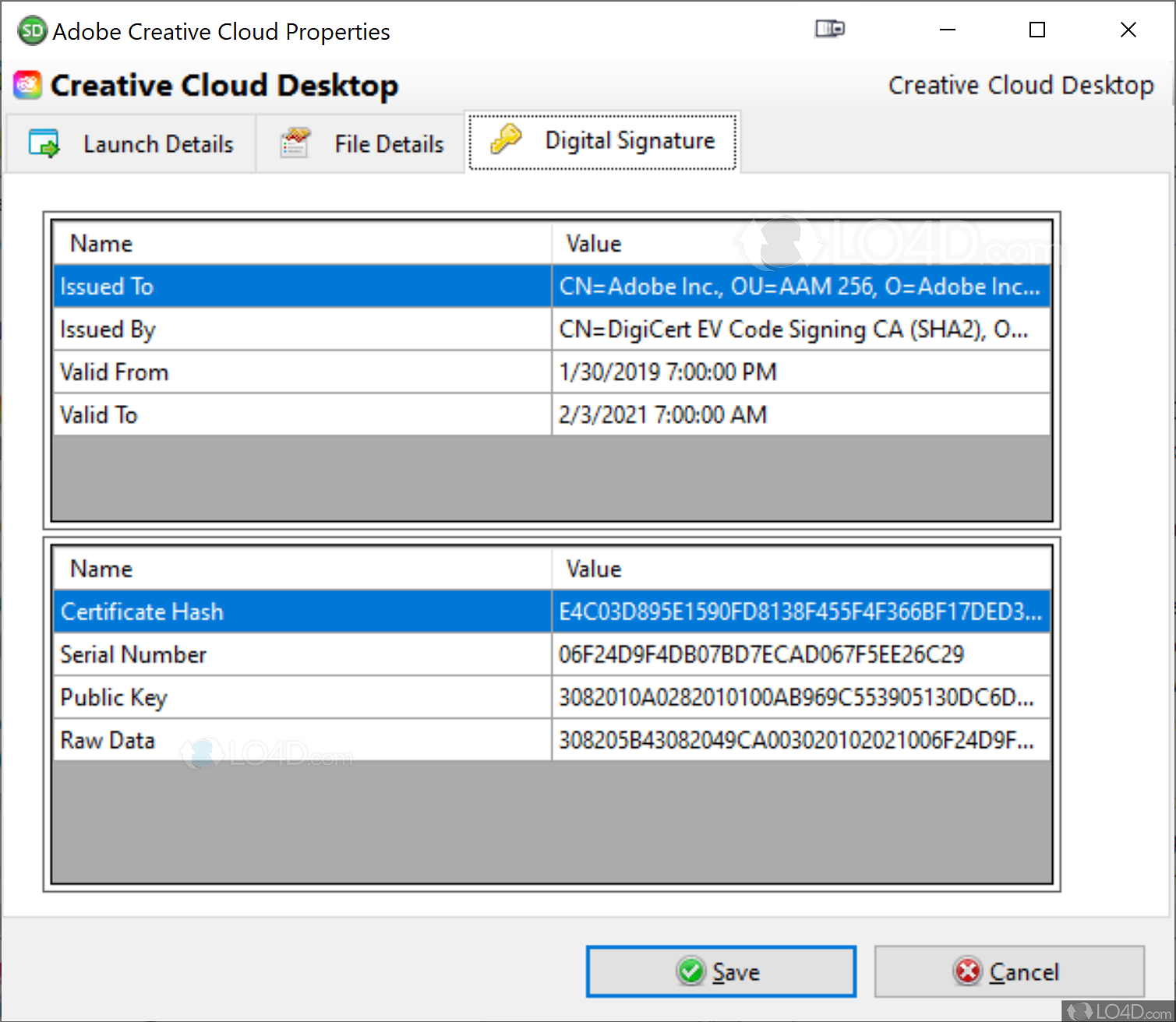This screenshot has width=1176, height=1022.
Task: Click the 1/30/2019 7:00:00 PM value
Action: pos(801,372)
